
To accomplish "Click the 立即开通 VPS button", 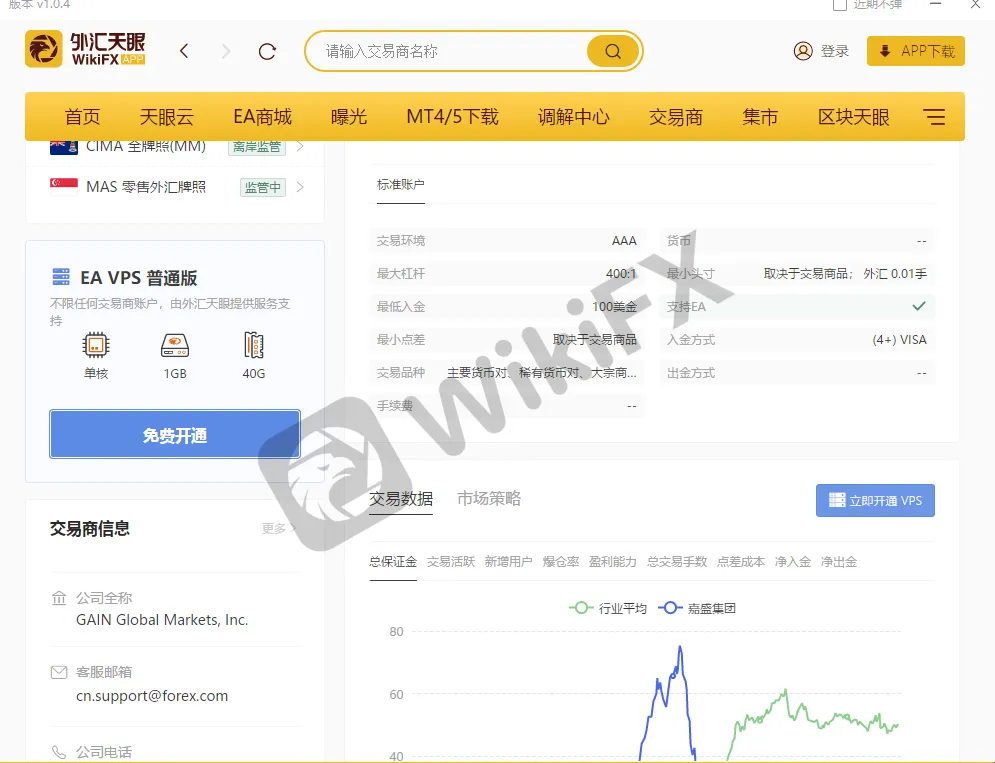I will tap(875, 501).
